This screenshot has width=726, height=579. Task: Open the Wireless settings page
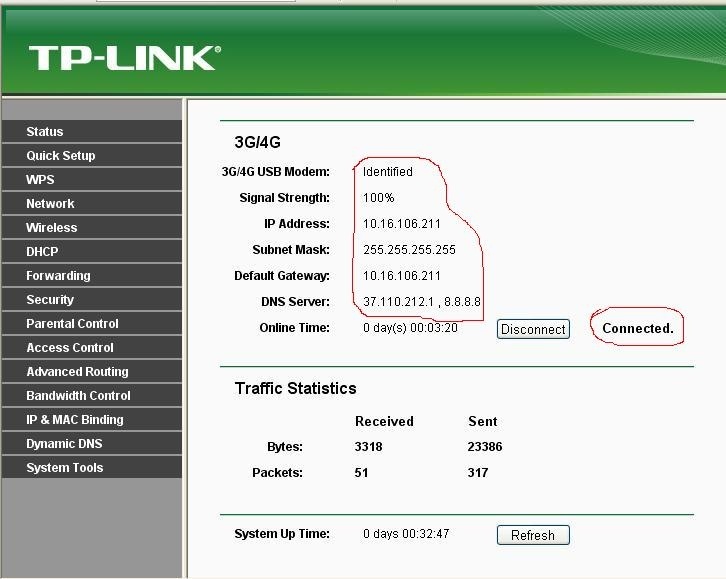pos(52,228)
